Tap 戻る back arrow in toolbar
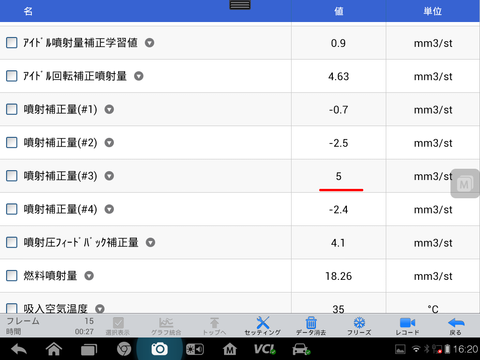The height and width of the screenshot is (360, 480). point(456,326)
